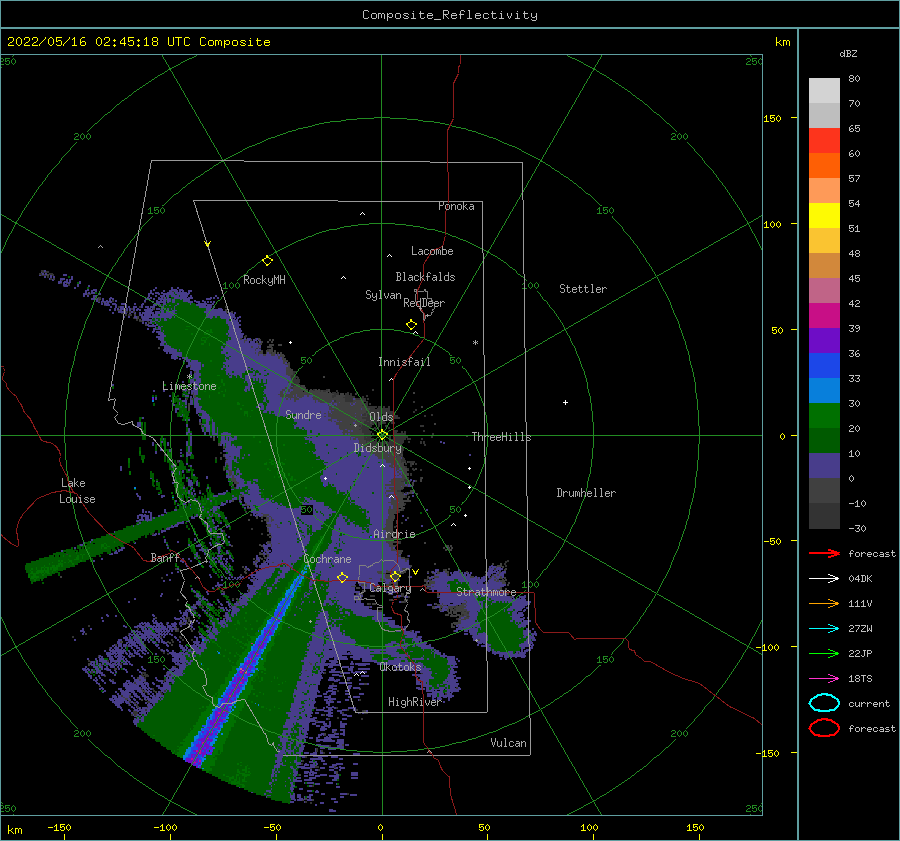Click the Lake Louise label

[x=77, y=491]
